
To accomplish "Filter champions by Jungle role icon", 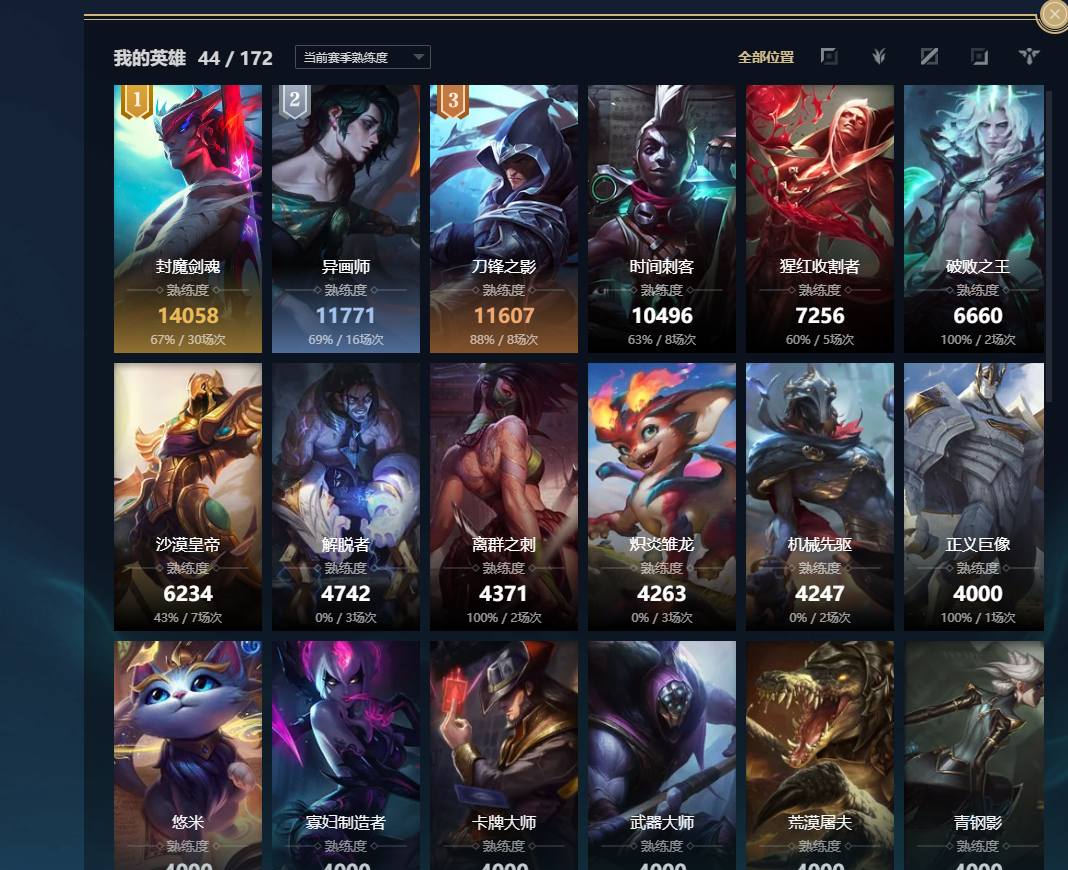I will [879, 57].
